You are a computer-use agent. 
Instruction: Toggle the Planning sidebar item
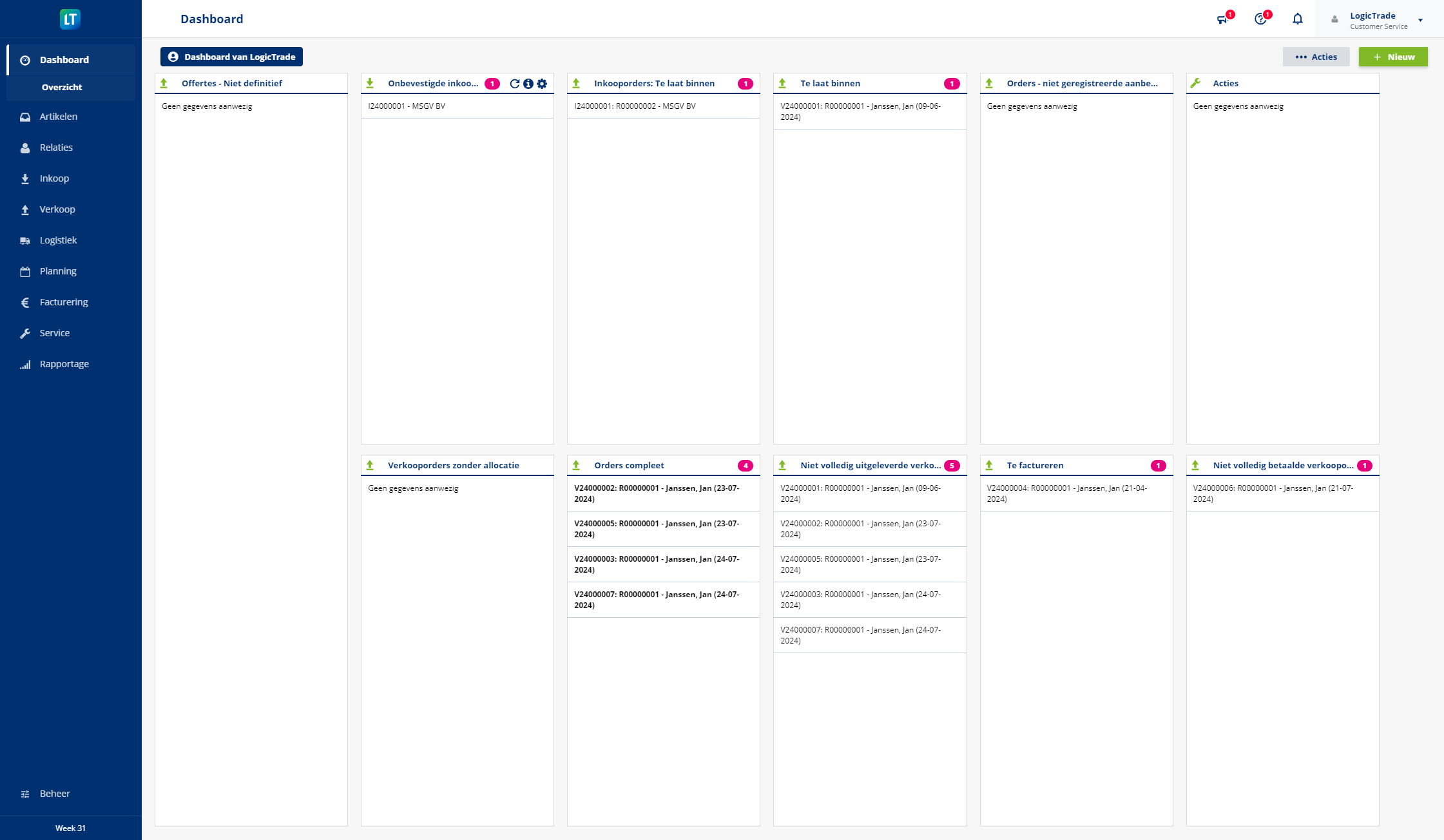[x=57, y=270]
